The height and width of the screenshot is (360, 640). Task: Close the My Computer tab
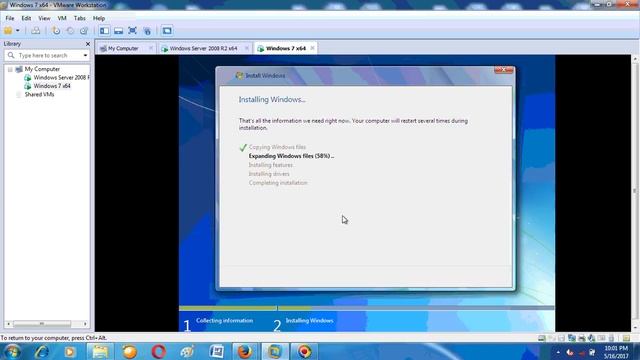(x=151, y=48)
